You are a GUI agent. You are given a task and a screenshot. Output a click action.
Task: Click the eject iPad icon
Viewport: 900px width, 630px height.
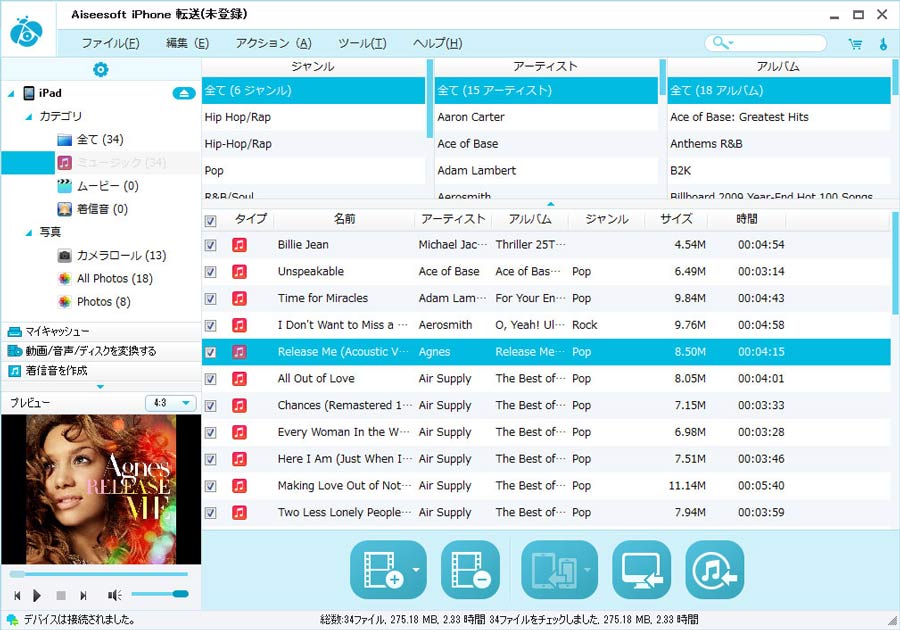183,93
